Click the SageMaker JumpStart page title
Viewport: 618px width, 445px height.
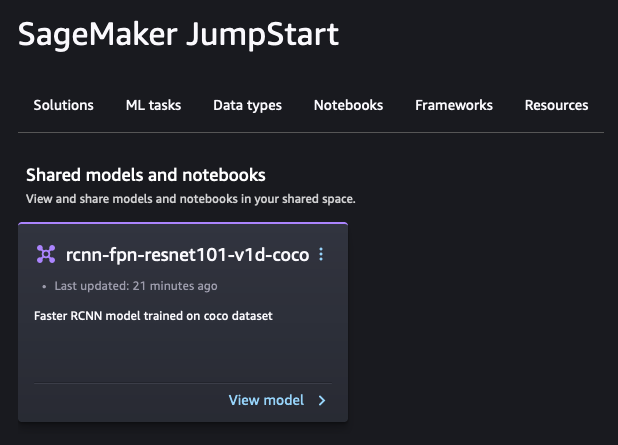click(179, 35)
